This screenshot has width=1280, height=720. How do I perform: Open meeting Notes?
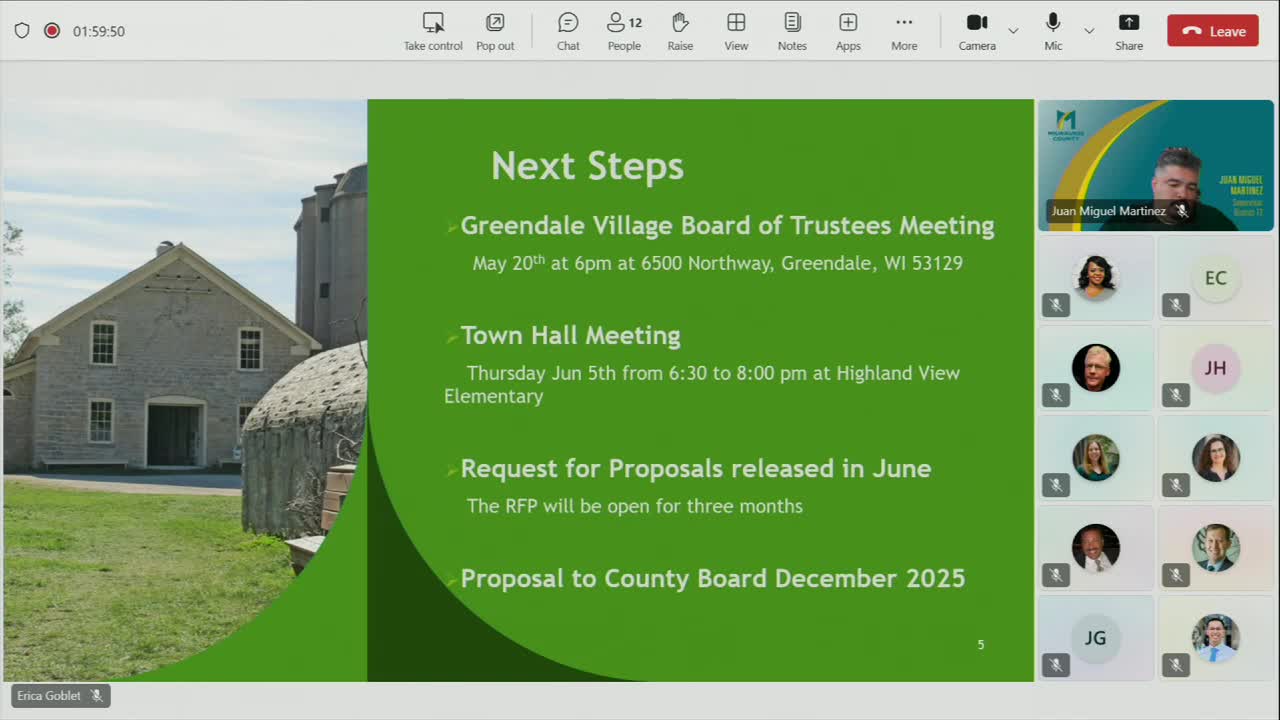click(791, 31)
